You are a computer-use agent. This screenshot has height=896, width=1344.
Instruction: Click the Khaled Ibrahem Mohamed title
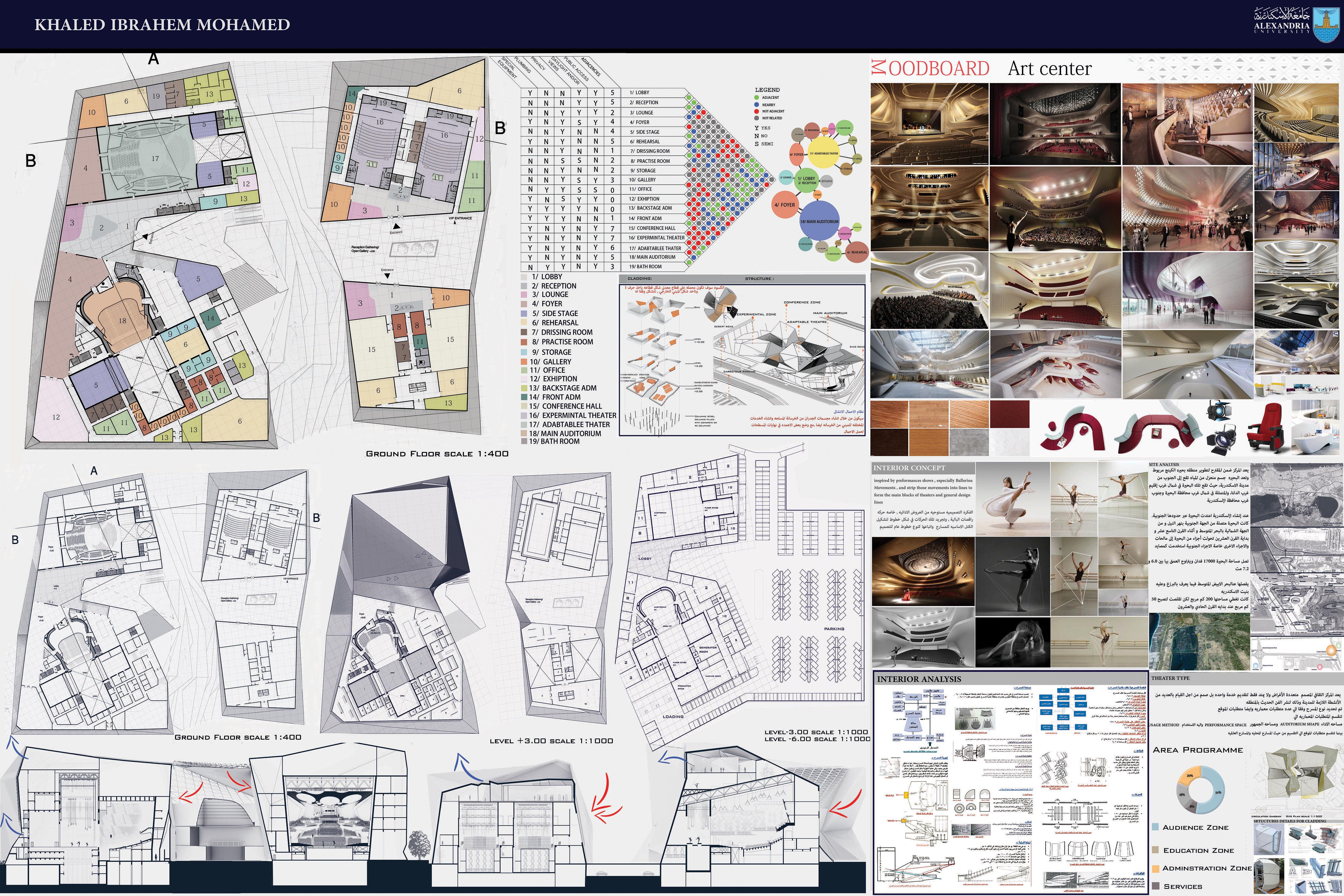[x=162, y=24]
